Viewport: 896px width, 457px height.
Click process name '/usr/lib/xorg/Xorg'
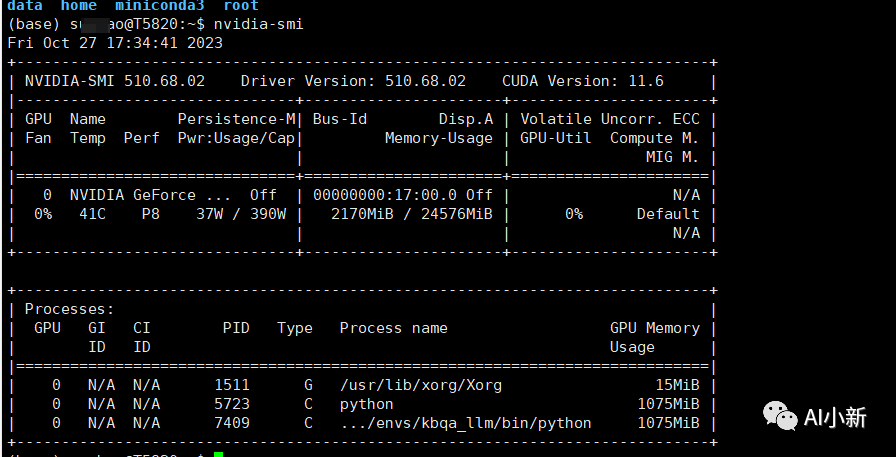pyautogui.click(x=421, y=385)
